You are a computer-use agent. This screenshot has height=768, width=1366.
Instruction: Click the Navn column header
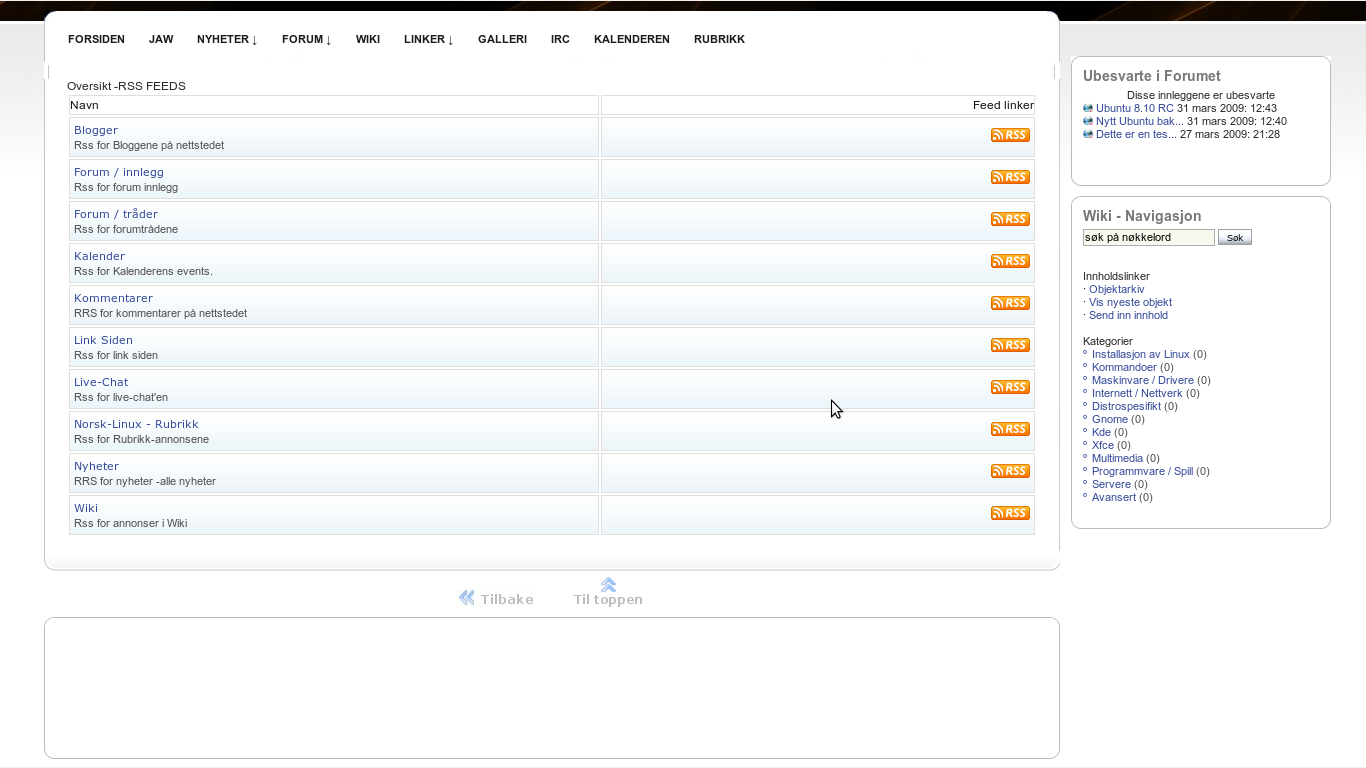coord(85,105)
